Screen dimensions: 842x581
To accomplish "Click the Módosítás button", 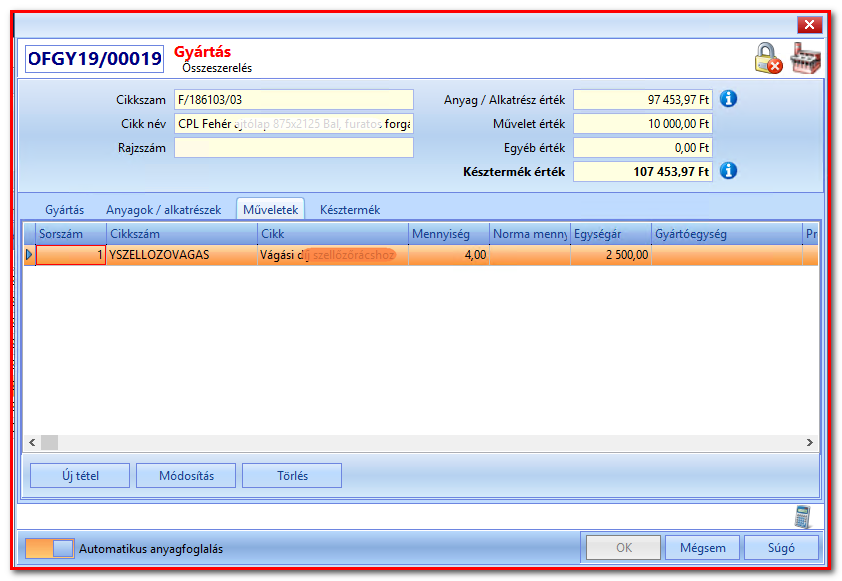I will pos(186,476).
